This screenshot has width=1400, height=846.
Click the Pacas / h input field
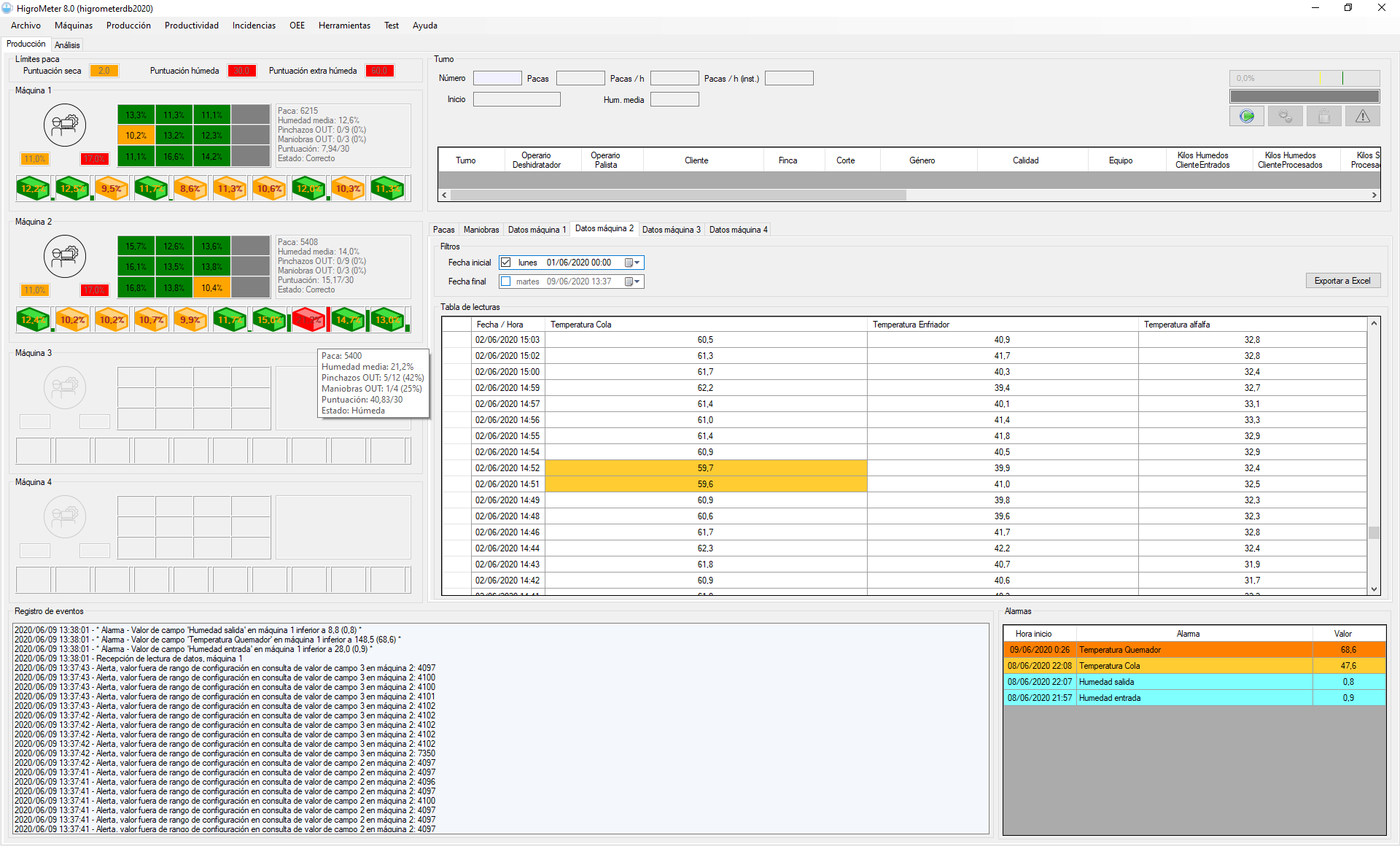click(674, 78)
